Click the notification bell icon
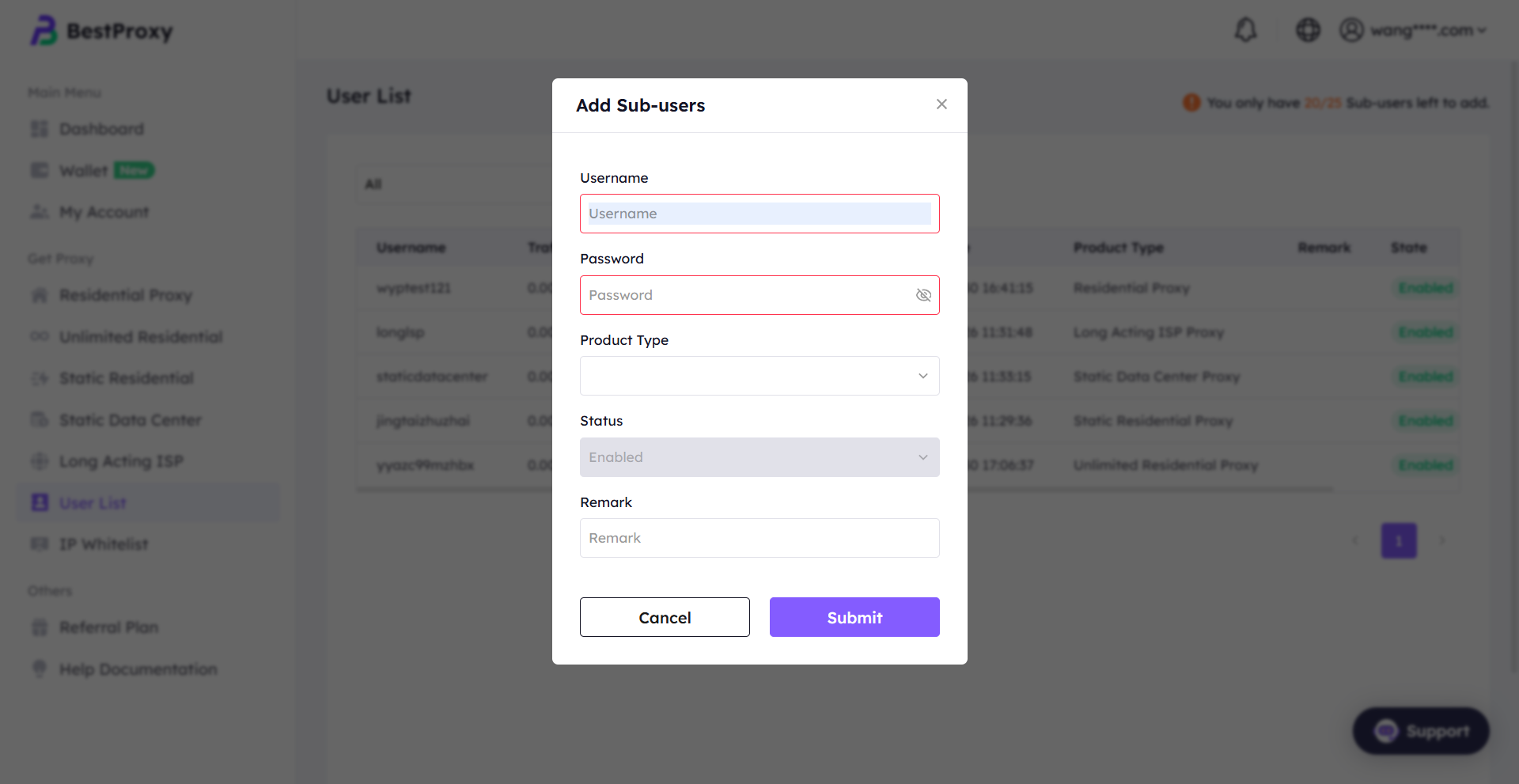Screen dimensions: 1519x784 [1245, 30]
